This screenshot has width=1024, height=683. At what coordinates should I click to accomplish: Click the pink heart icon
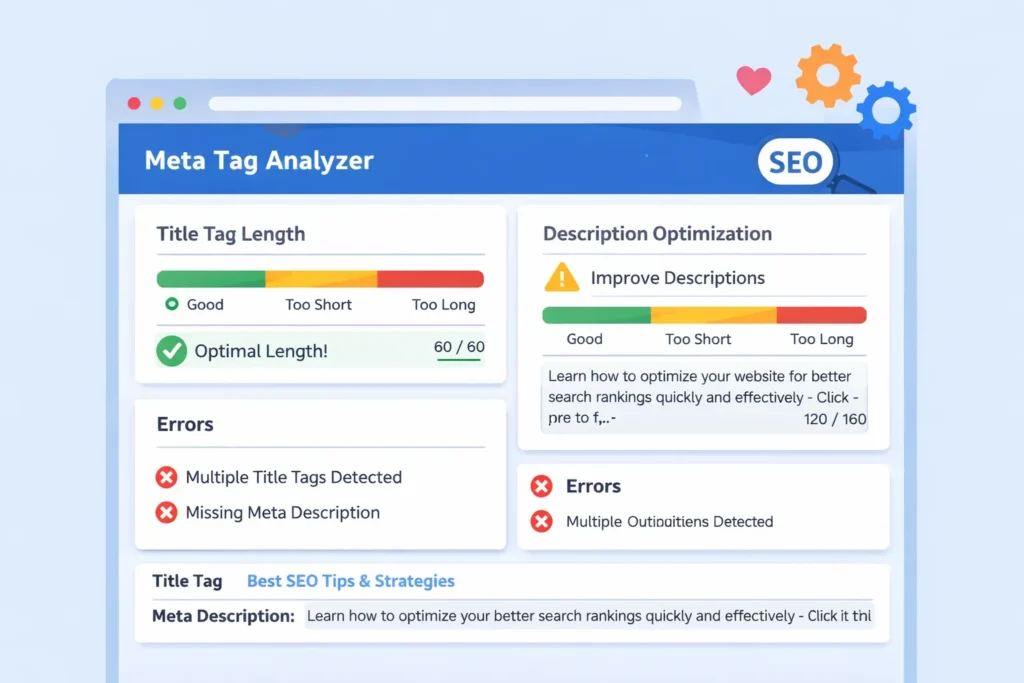pos(753,80)
